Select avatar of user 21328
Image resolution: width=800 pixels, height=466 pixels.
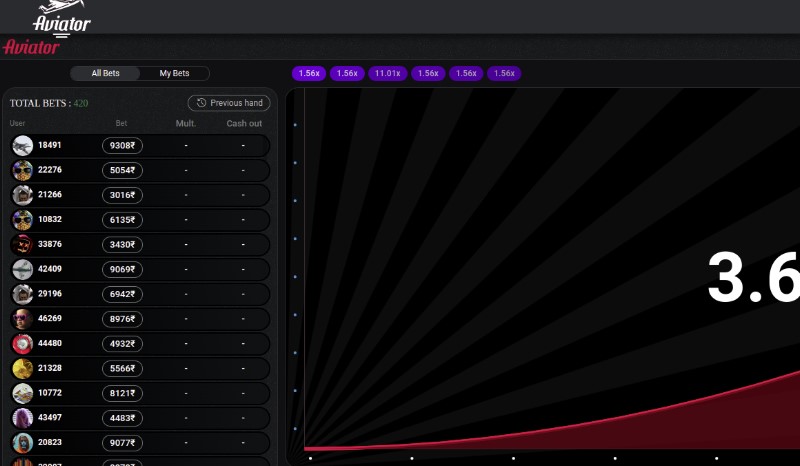[22, 369]
